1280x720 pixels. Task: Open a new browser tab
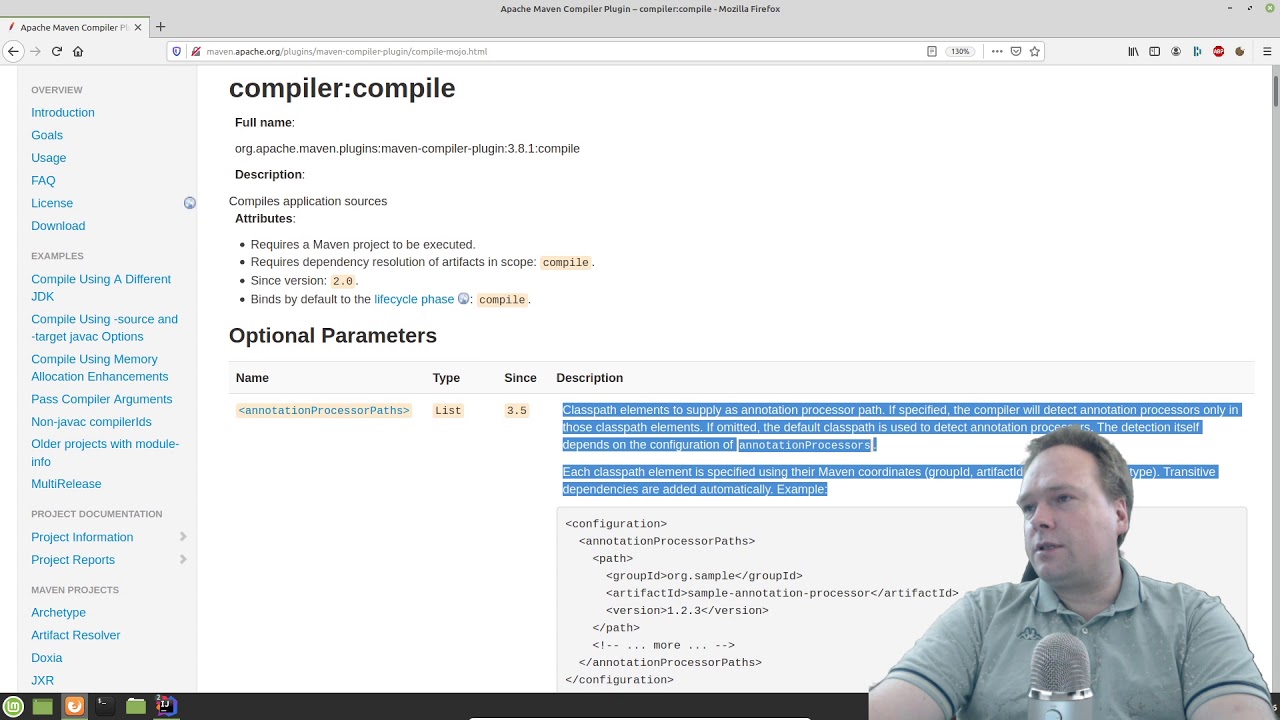coord(160,27)
